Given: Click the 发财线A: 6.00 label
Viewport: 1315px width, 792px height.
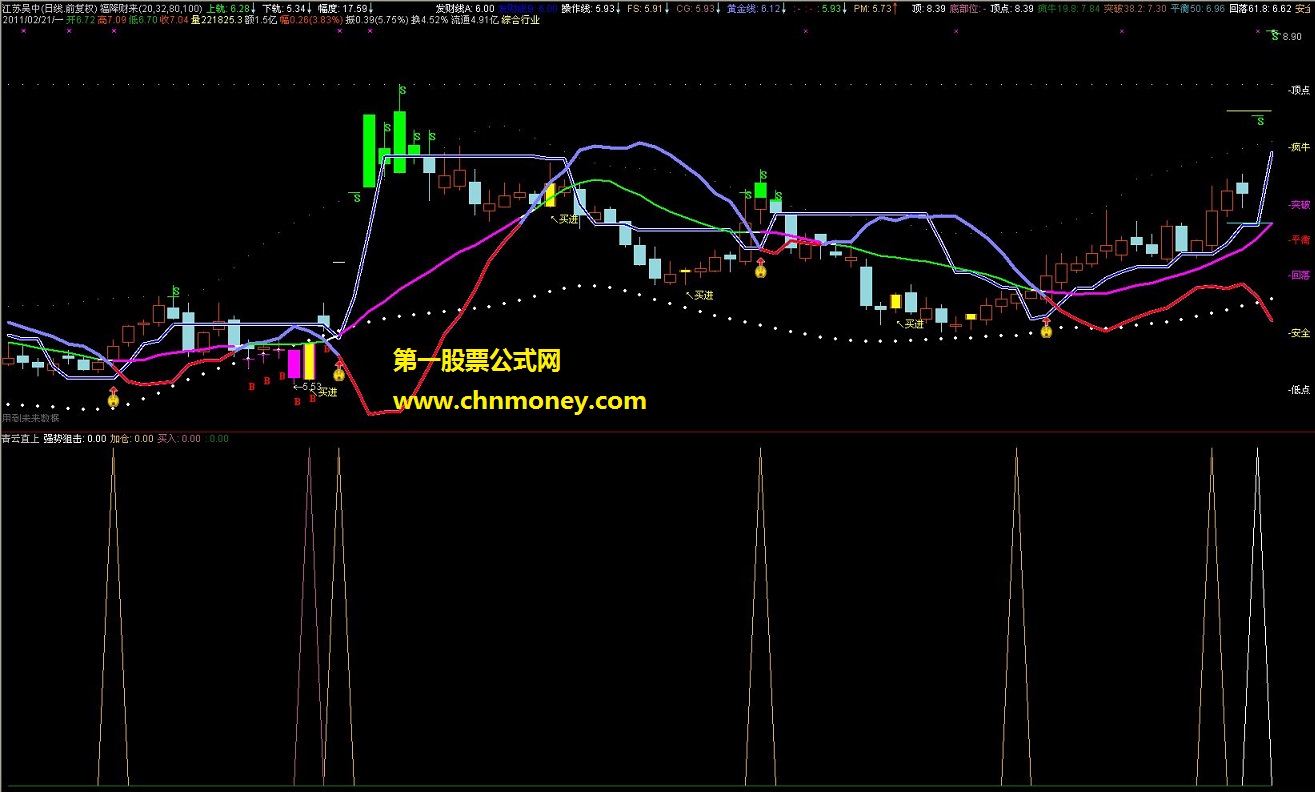Looking at the screenshot, I should (x=465, y=7).
